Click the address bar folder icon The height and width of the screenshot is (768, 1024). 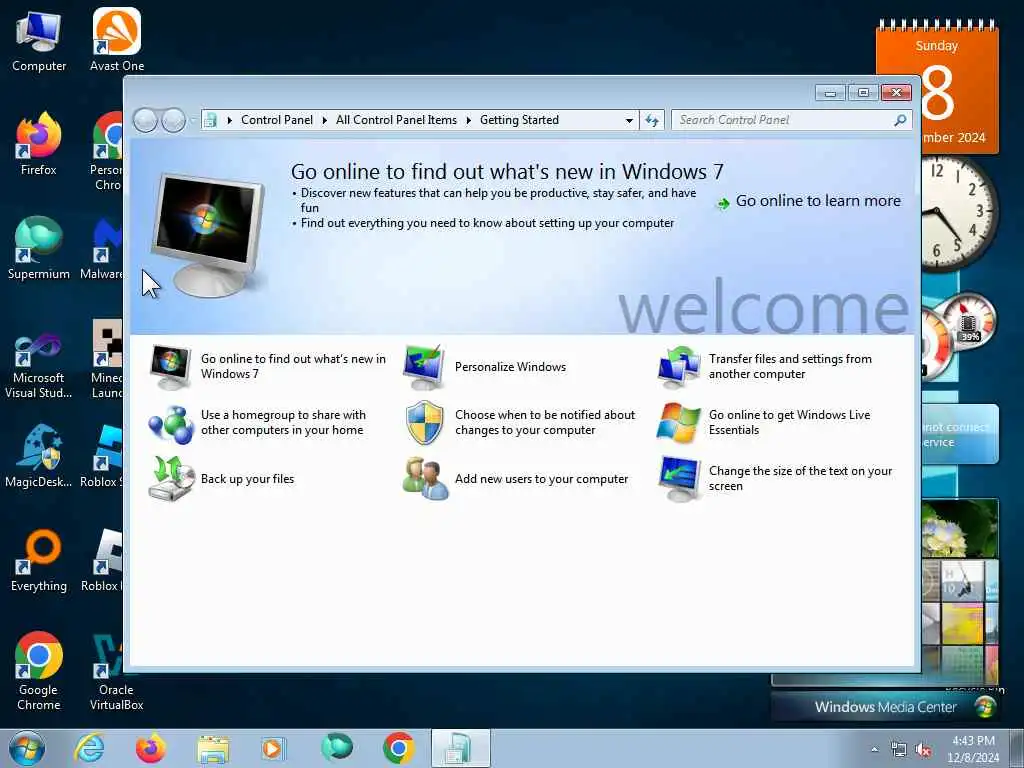[210, 120]
